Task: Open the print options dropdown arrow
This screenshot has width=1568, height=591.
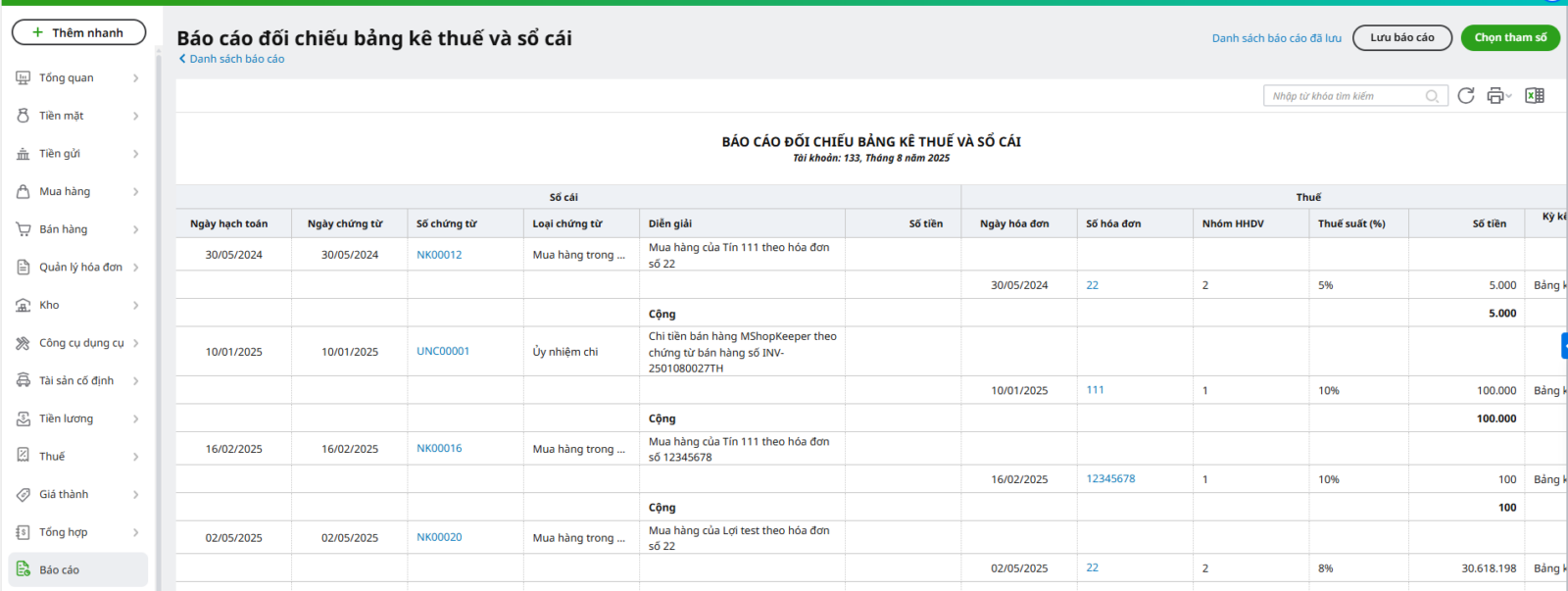Action: click(1509, 96)
